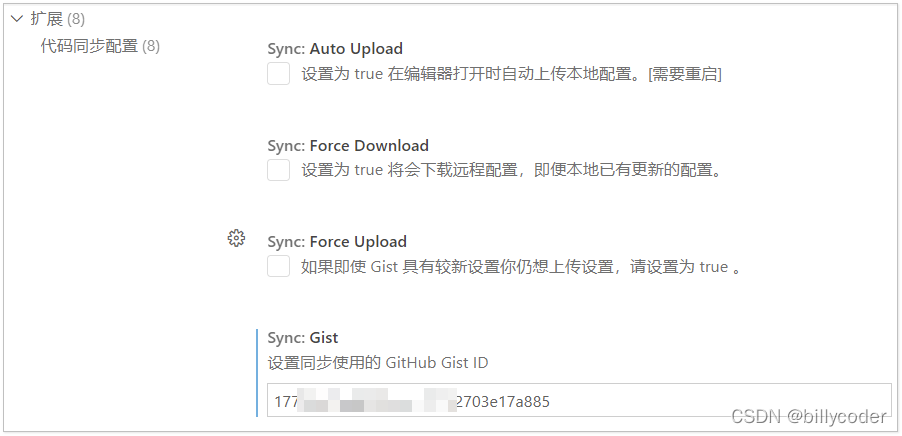
Task: Collapse the 扩展 section chevron
Action: (16, 18)
